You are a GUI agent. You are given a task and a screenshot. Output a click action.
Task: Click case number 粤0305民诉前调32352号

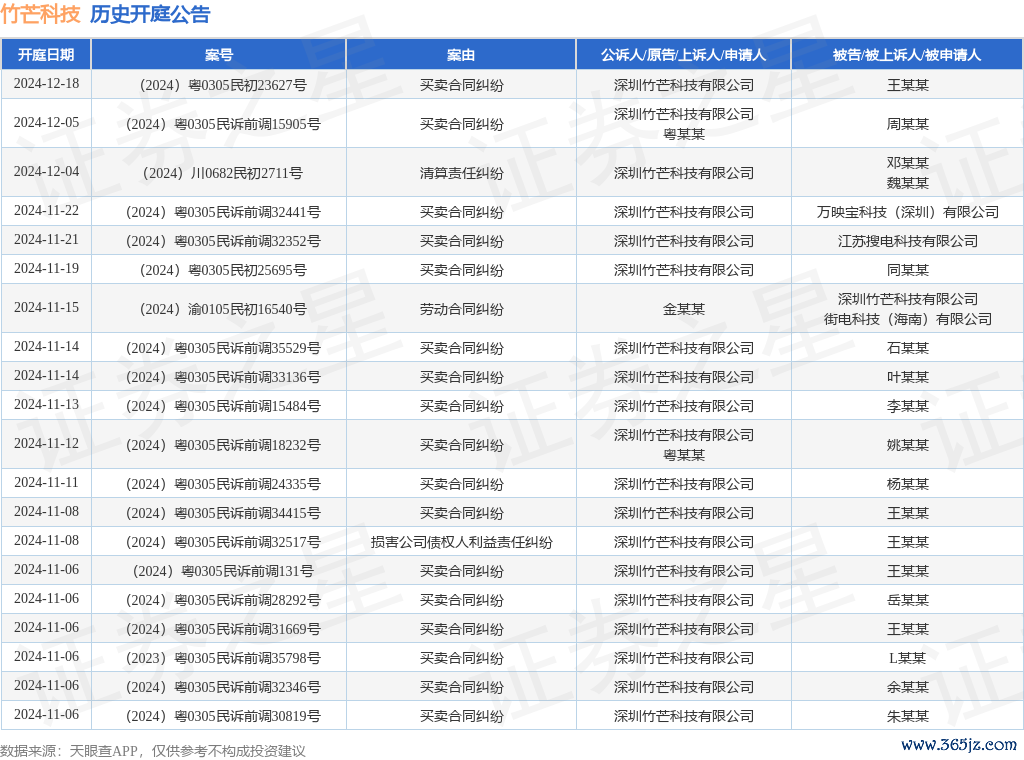[223, 242]
